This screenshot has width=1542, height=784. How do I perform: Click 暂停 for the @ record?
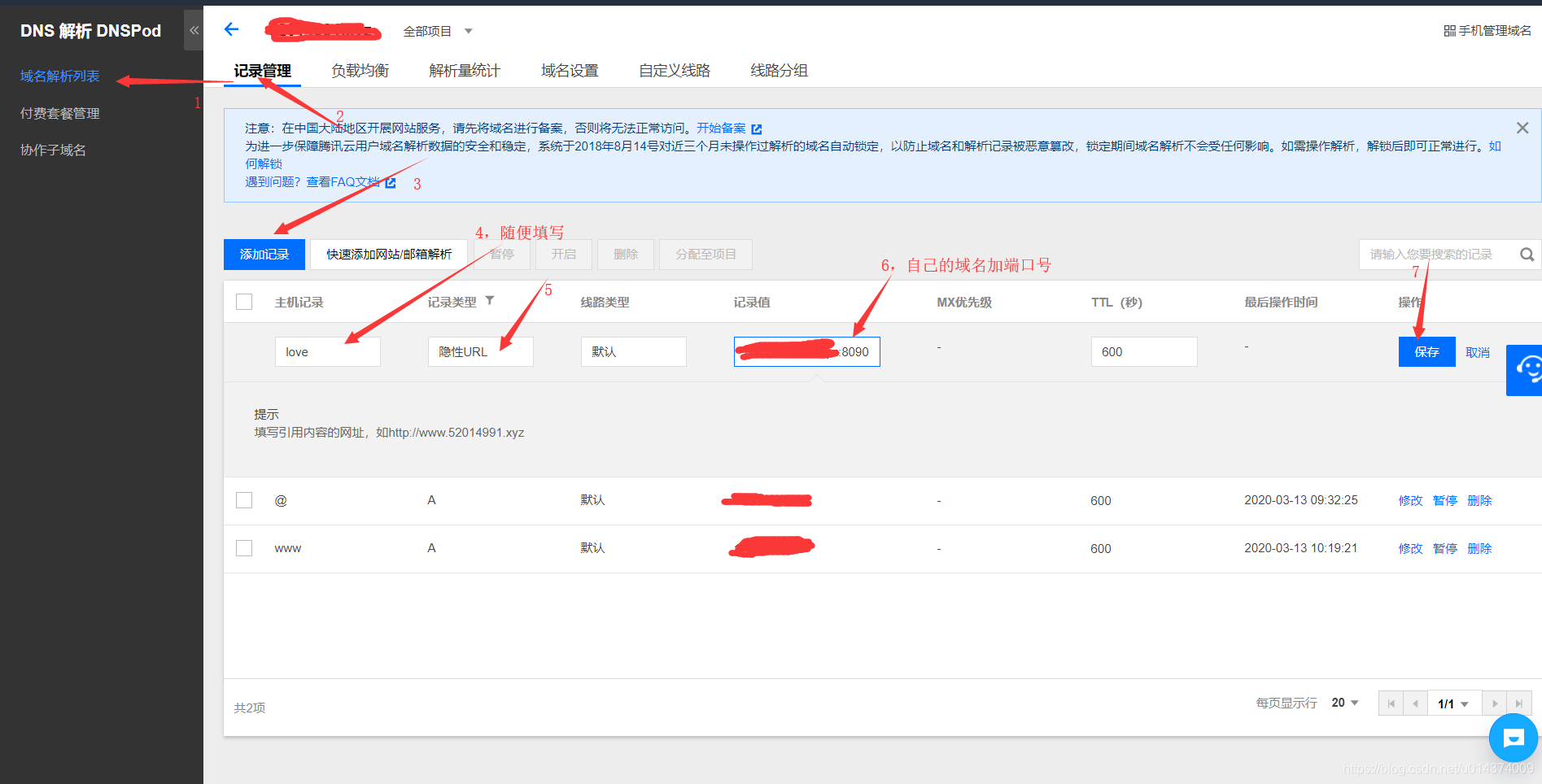(1444, 501)
